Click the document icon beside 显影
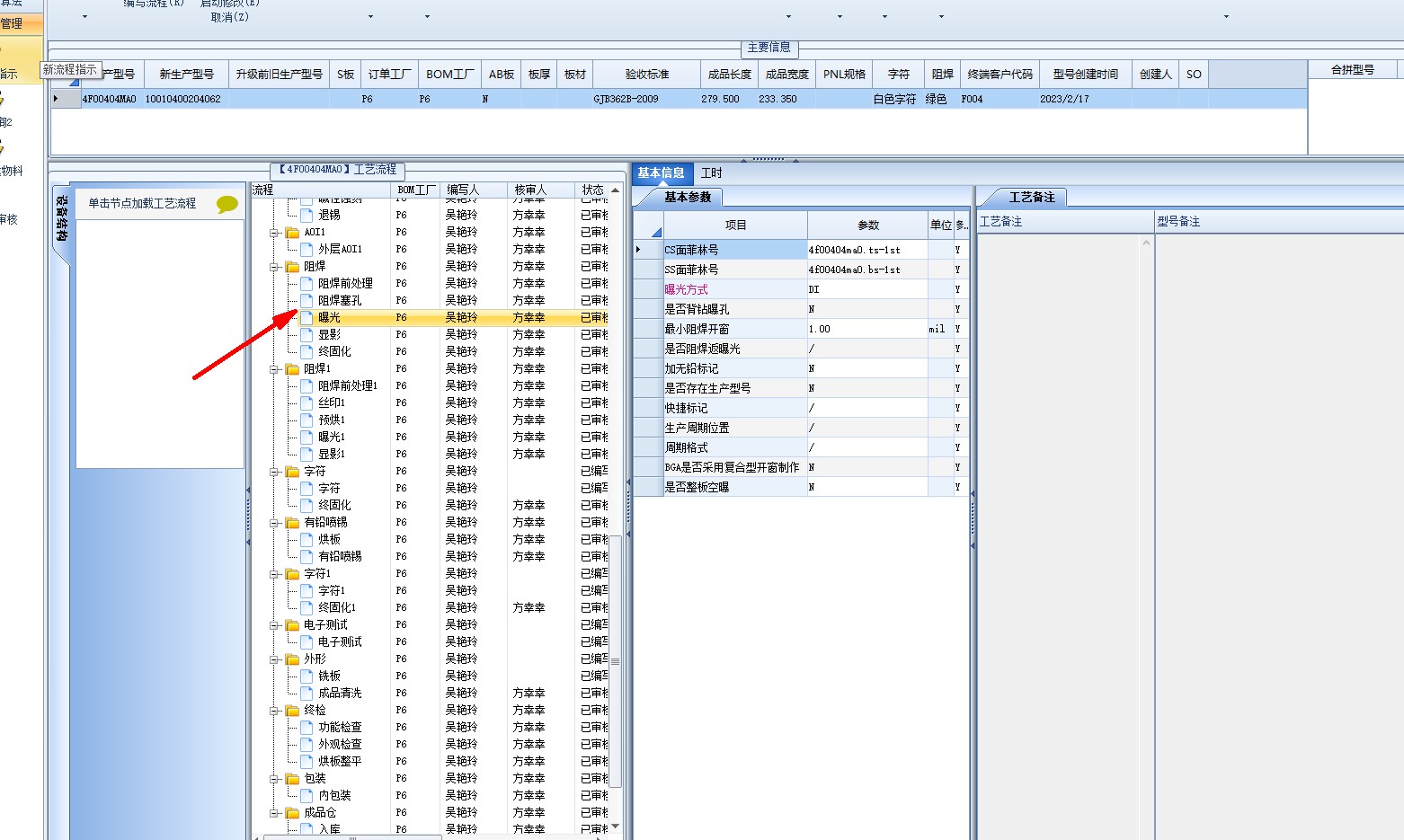Viewport: 1404px width, 840px height. click(307, 334)
